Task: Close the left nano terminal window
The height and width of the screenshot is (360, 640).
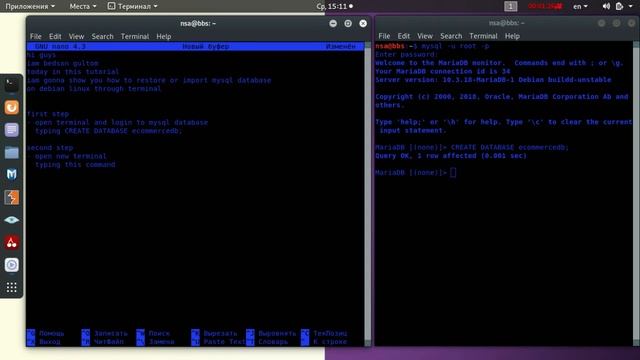Action: coord(363,24)
